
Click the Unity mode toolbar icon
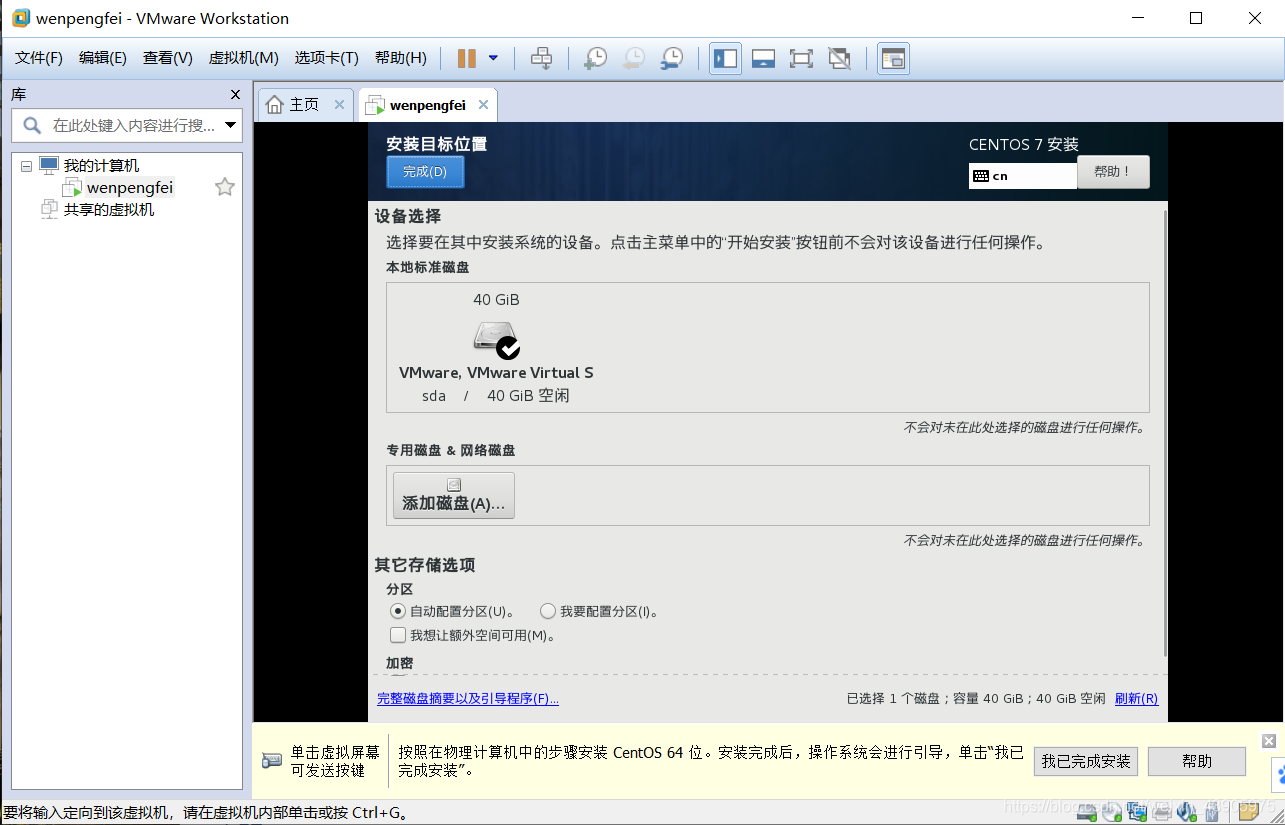[x=840, y=58]
